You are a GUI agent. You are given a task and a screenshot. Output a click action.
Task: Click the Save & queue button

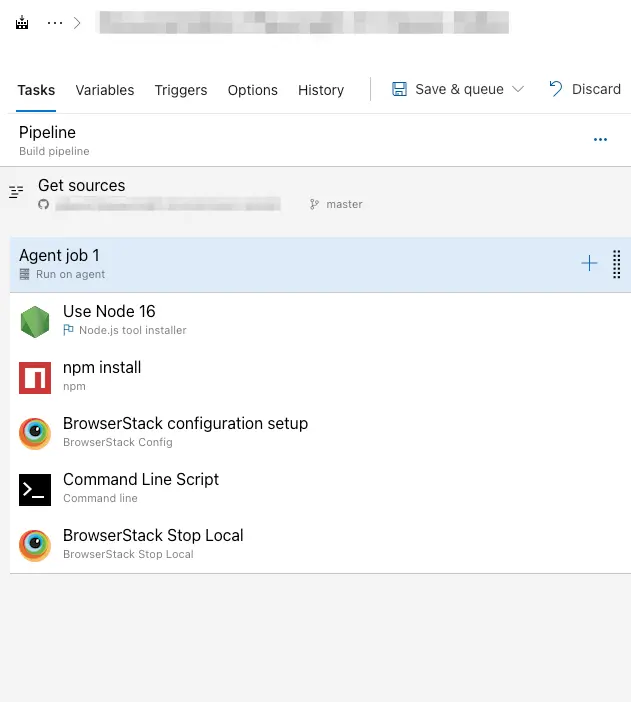coord(448,89)
